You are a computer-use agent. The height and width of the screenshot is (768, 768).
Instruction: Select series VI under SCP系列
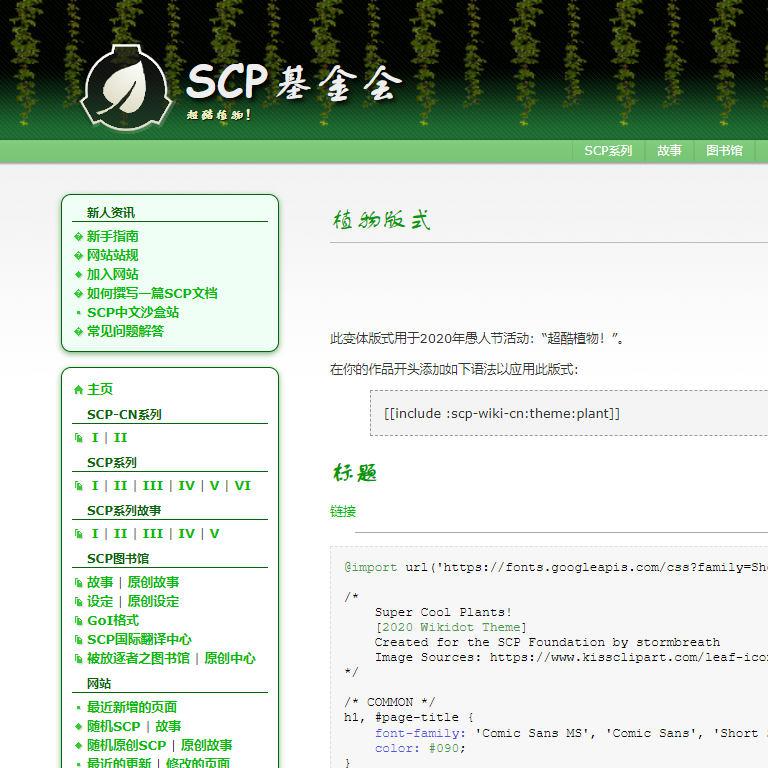[242, 486]
